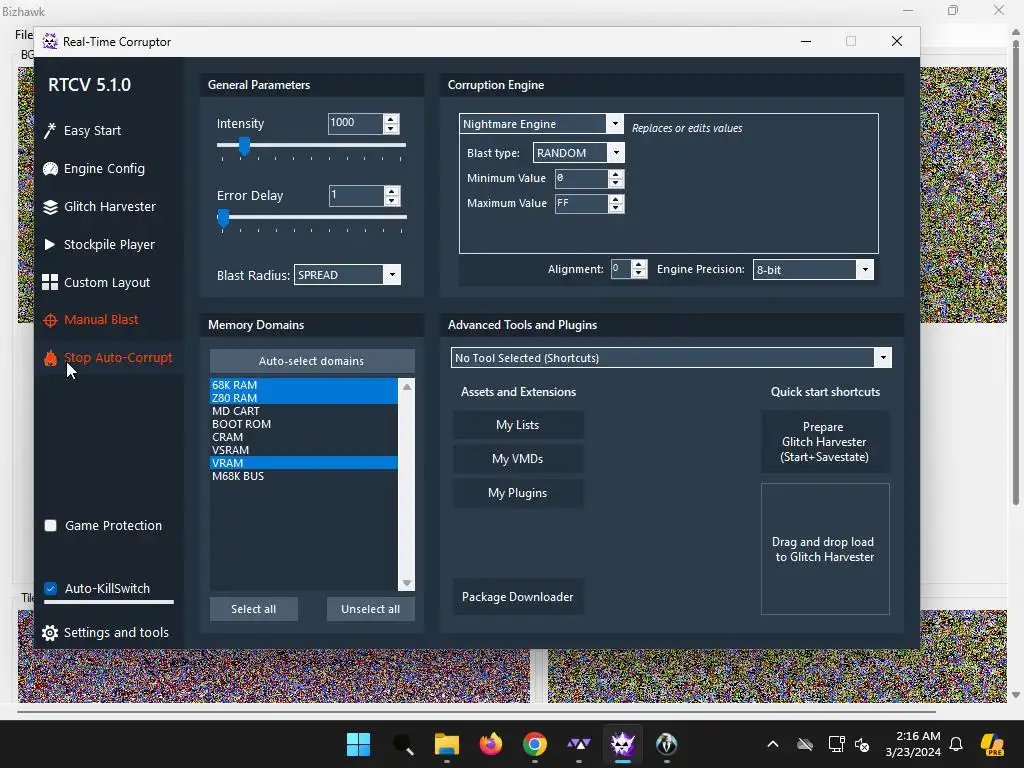Viewport: 1024px width, 768px height.
Task: Select the CRAM memory domain
Action: (x=304, y=437)
